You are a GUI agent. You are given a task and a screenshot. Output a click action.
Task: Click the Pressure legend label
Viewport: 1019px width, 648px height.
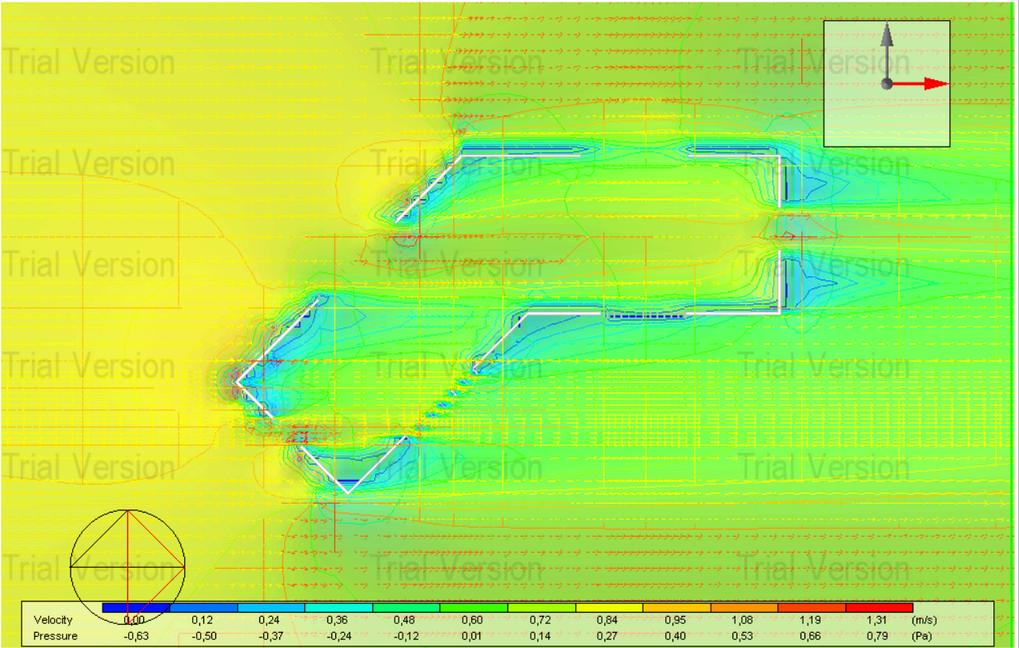point(55,636)
